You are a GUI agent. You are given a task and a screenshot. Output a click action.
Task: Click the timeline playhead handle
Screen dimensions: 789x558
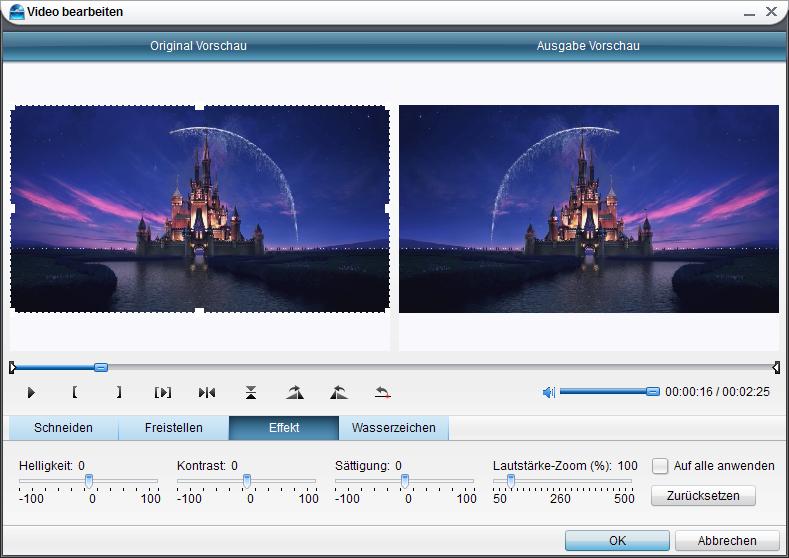[100, 368]
